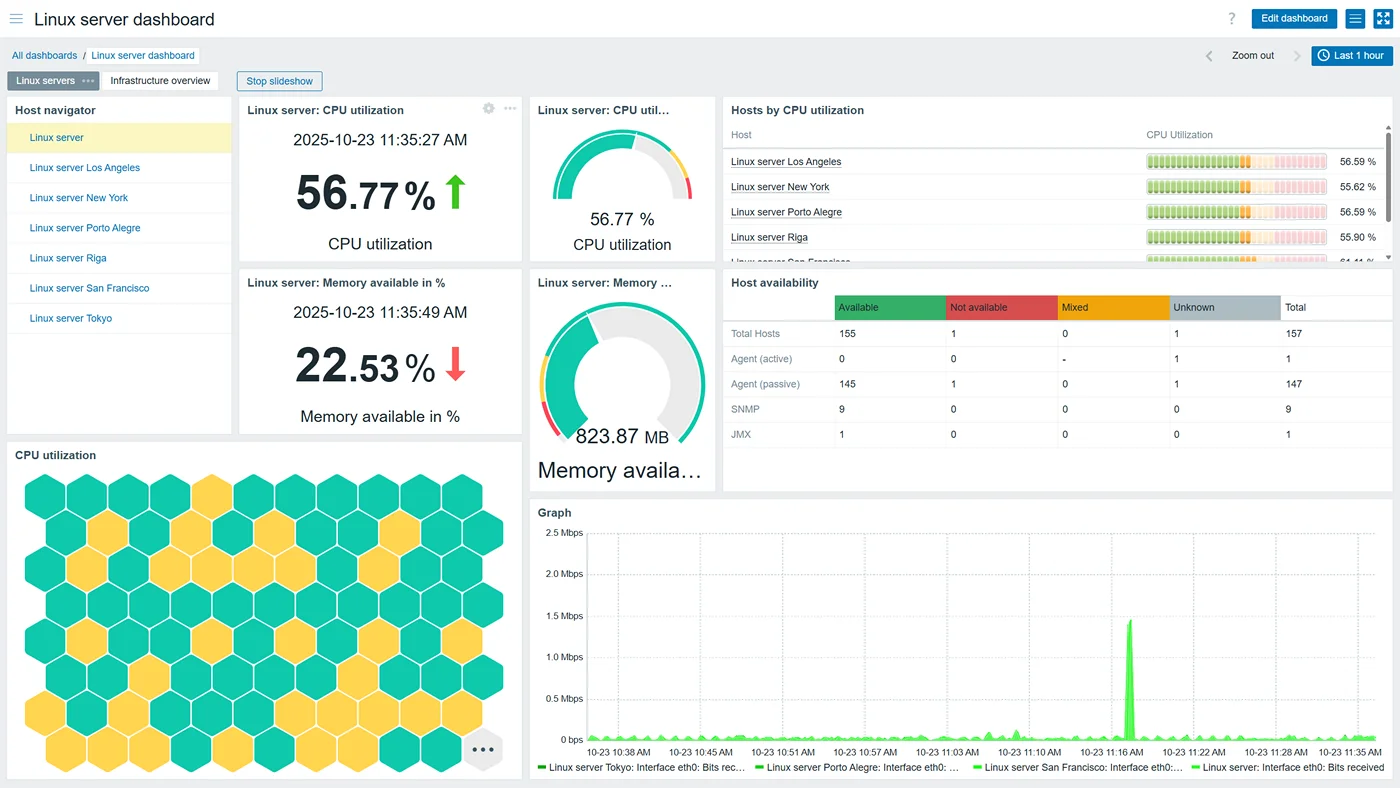Switch to the Infrastructure overview tab
Screen dimensions: 1400x788
pos(159,81)
